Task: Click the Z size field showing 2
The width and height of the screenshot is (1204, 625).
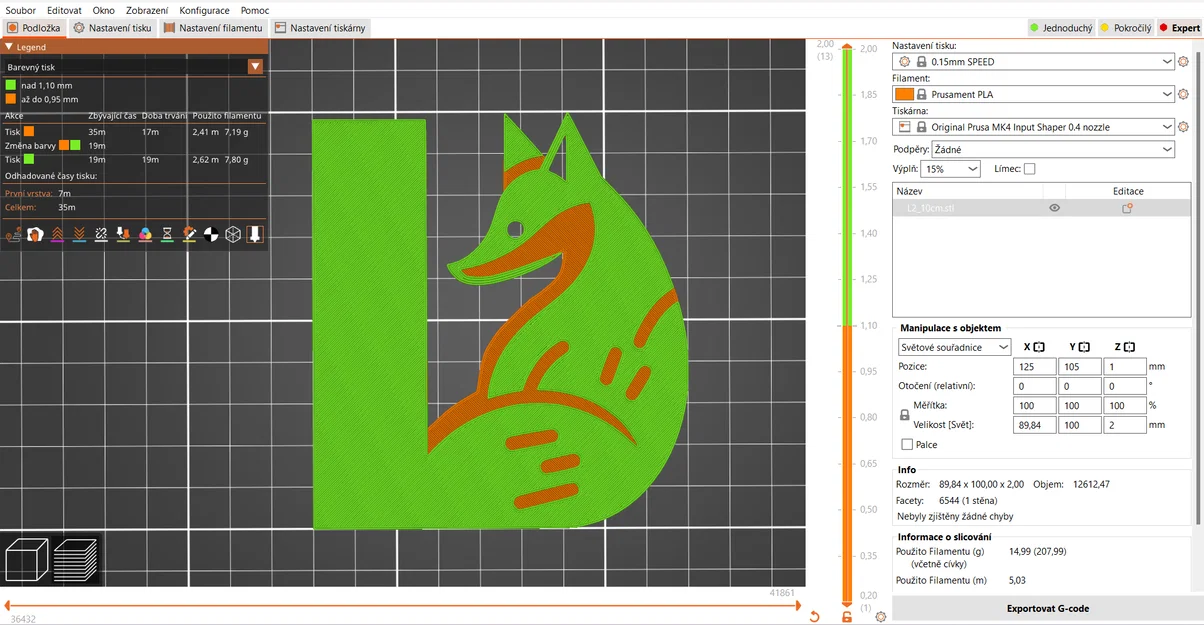Action: point(1125,425)
